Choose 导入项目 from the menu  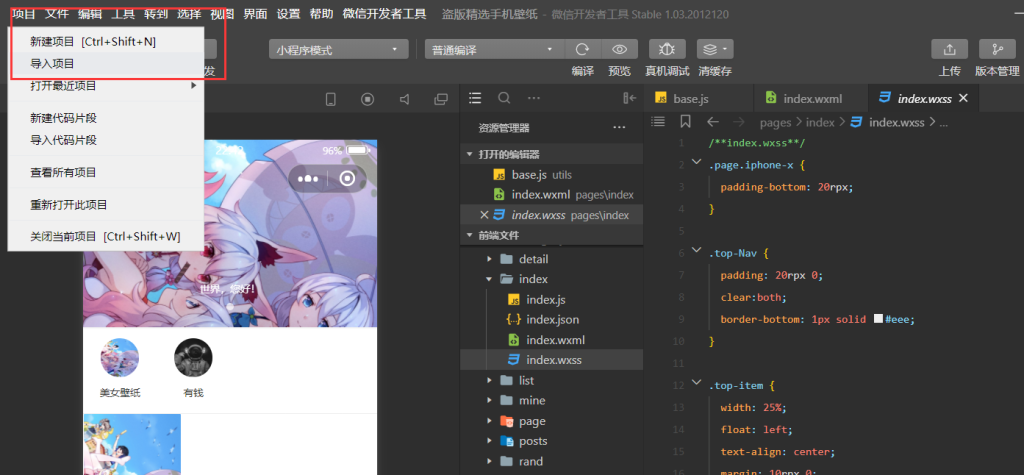click(106, 63)
